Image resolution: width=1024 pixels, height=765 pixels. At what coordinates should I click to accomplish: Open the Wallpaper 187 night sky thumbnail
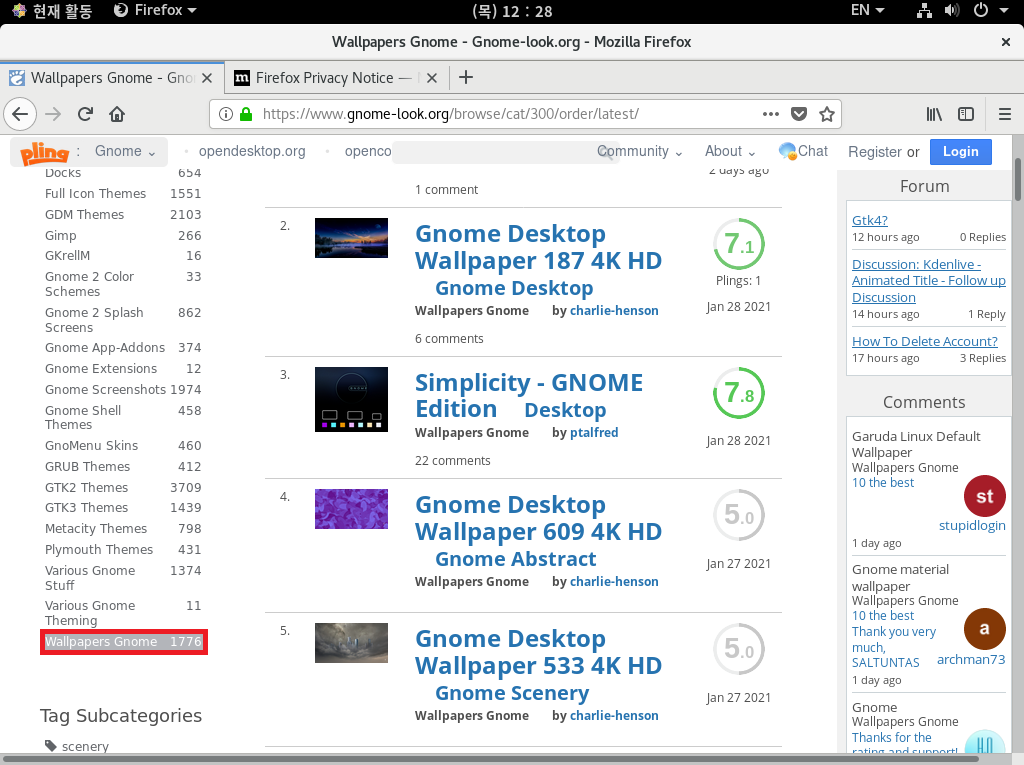click(351, 238)
